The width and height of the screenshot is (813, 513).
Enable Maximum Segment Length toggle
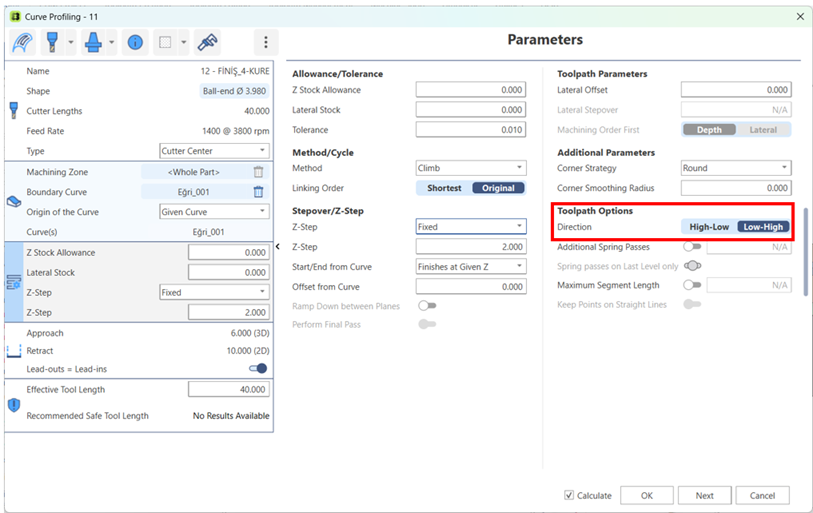692,285
